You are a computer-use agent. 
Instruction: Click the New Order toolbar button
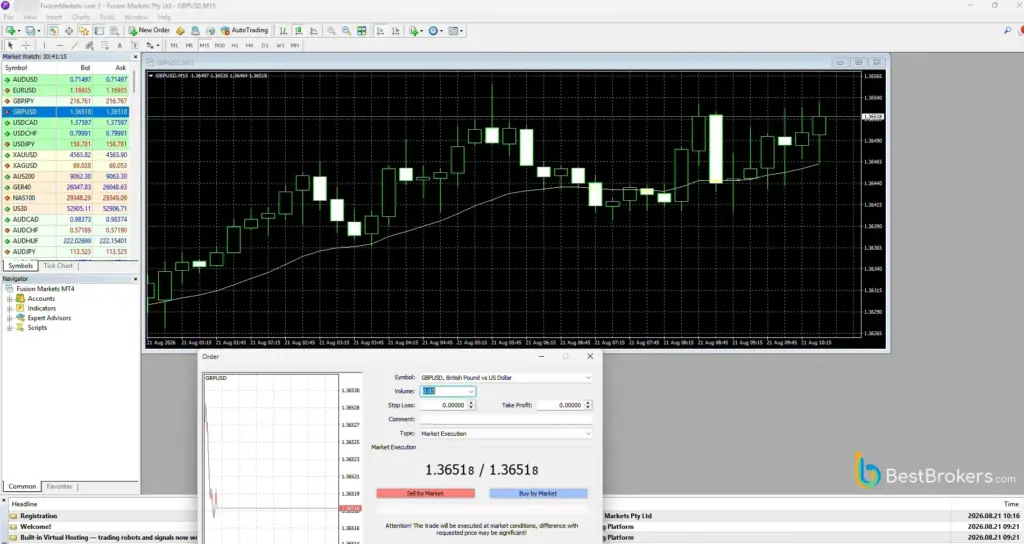149,31
